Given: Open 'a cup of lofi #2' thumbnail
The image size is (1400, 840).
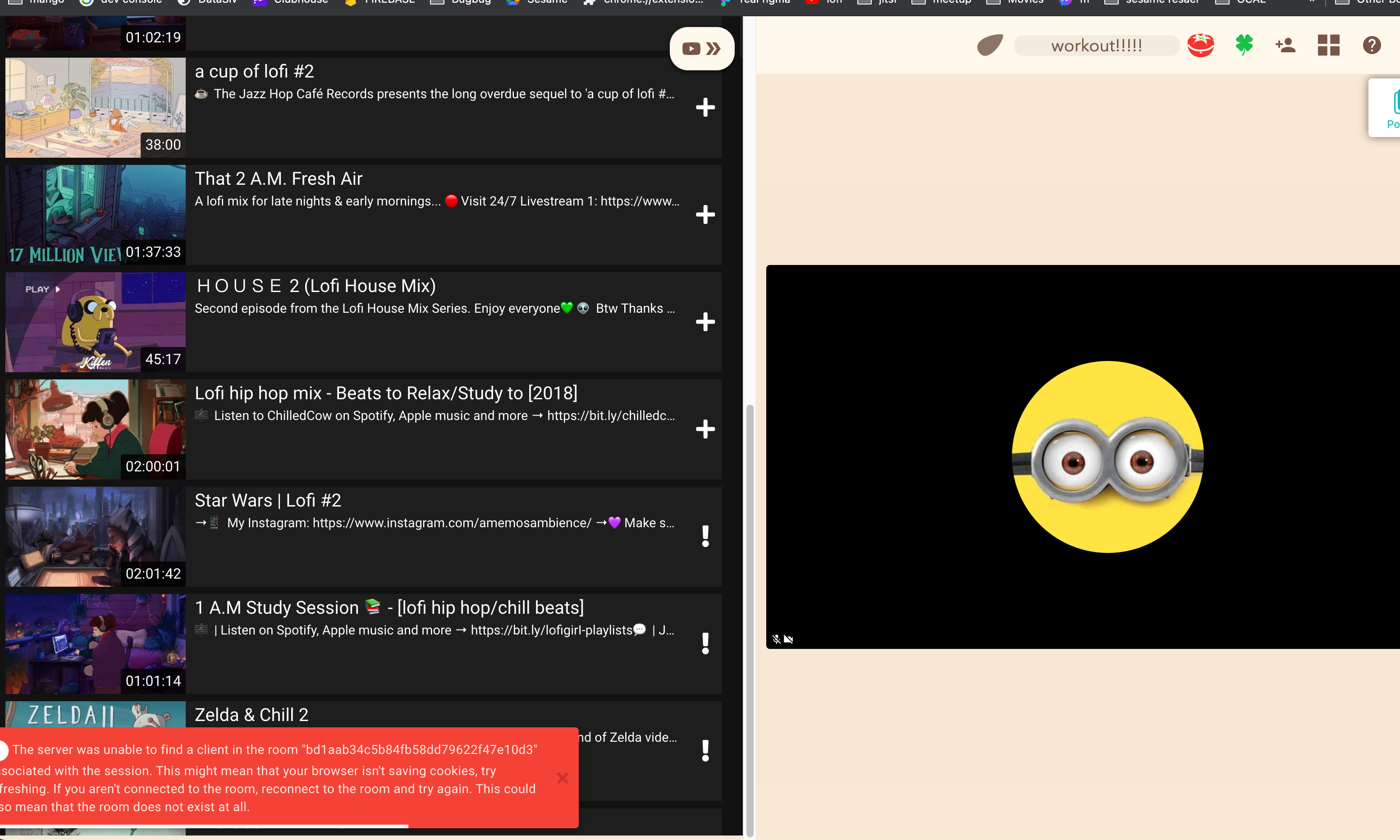Looking at the screenshot, I should [x=95, y=108].
